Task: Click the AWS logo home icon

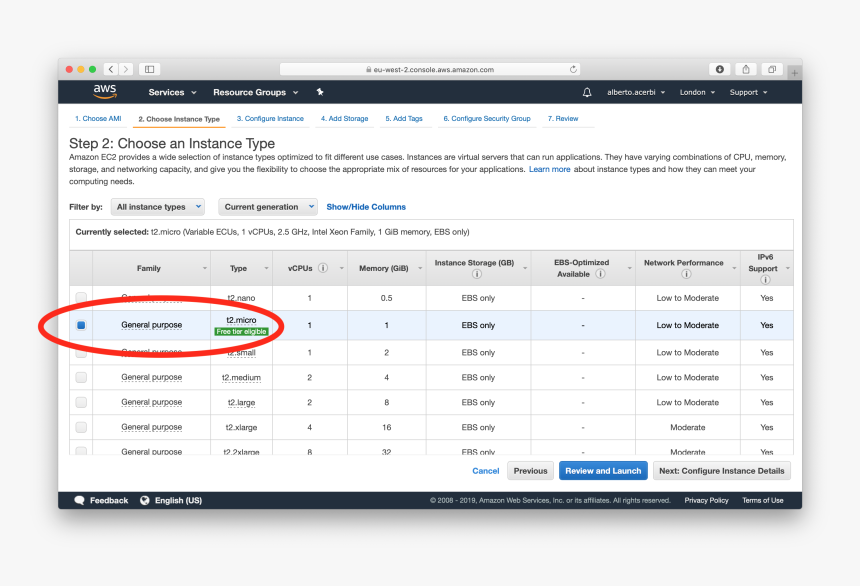Action: [105, 92]
